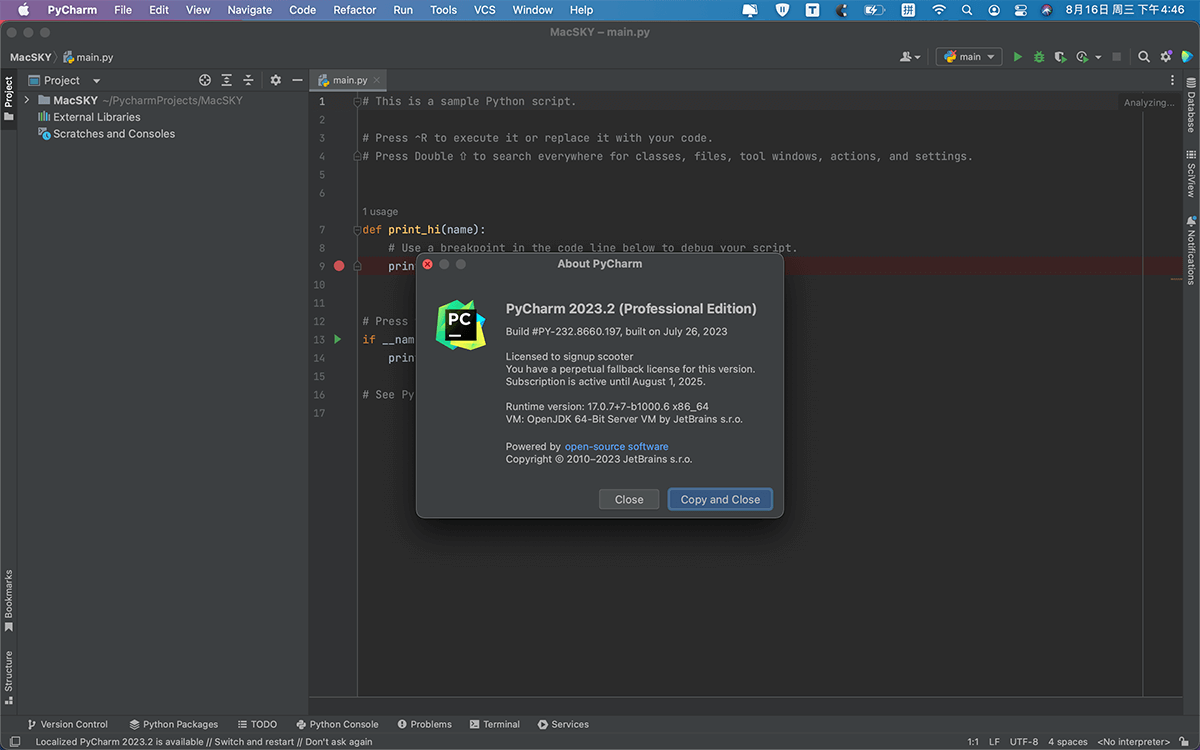This screenshot has height=750, width=1200.
Task: Click the Copy and Close button
Action: coord(720,499)
